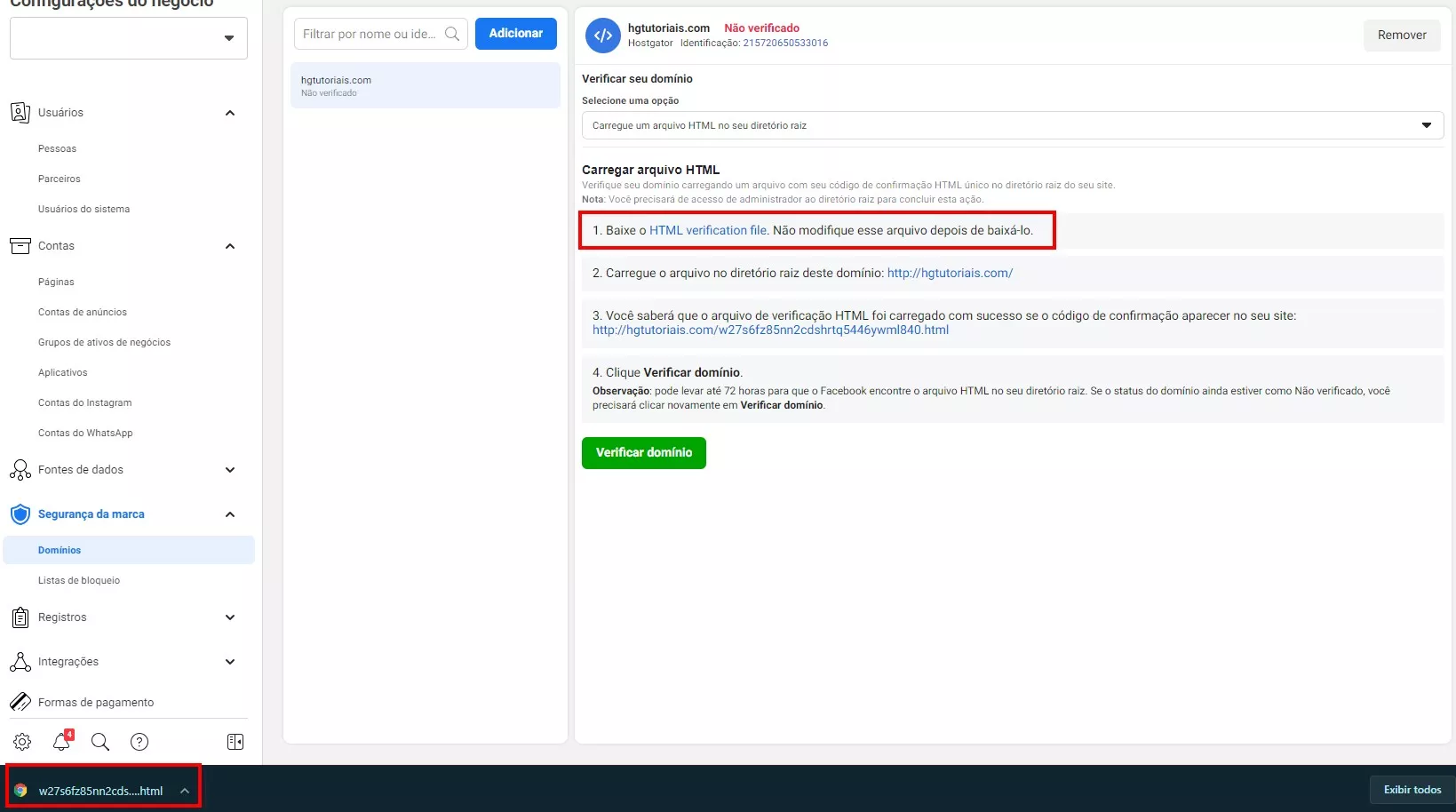Open Contas do Instagram
Viewport: 1456px width, 812px height.
click(x=84, y=402)
